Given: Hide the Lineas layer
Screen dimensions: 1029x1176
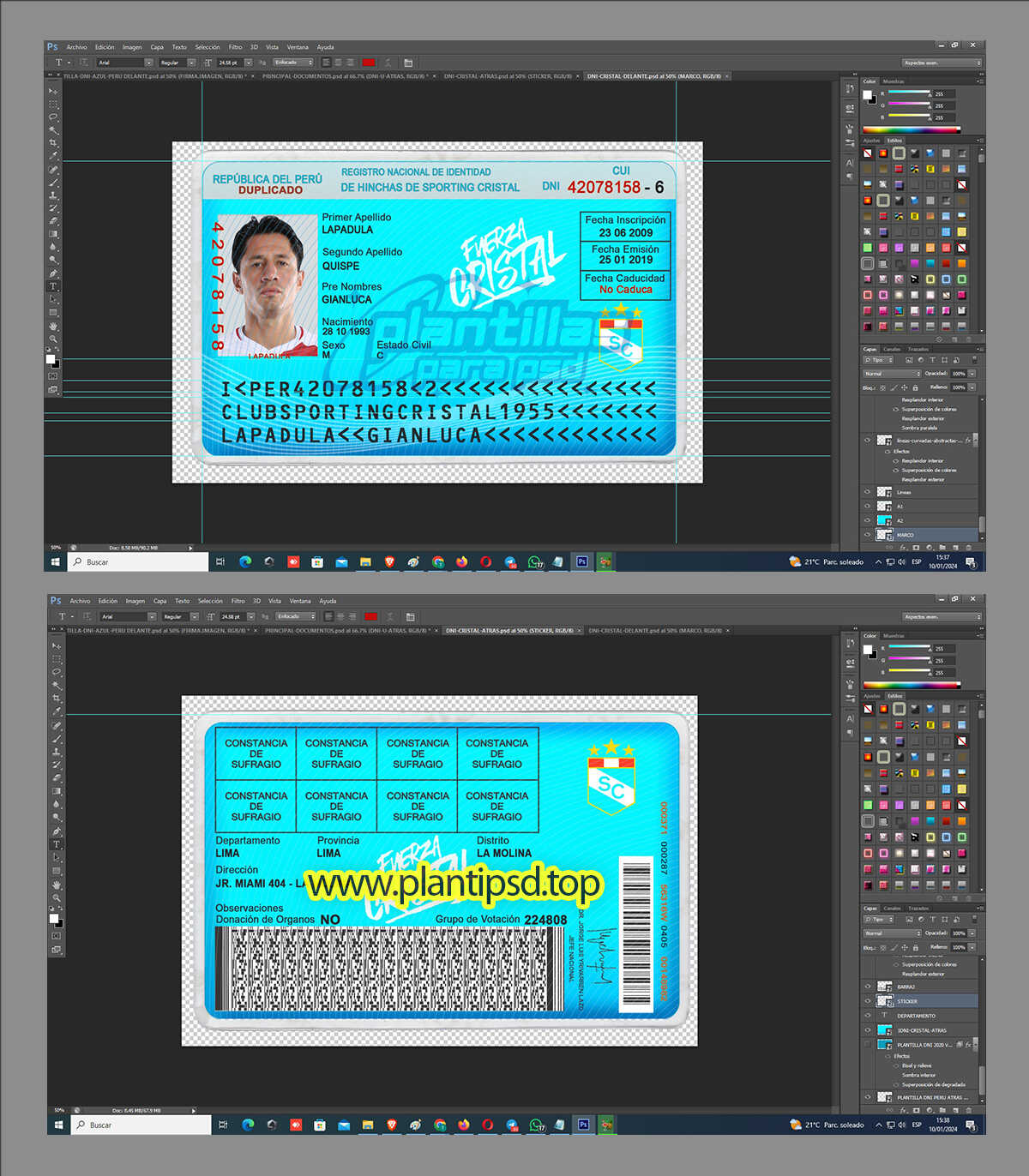Looking at the screenshot, I should (x=868, y=492).
